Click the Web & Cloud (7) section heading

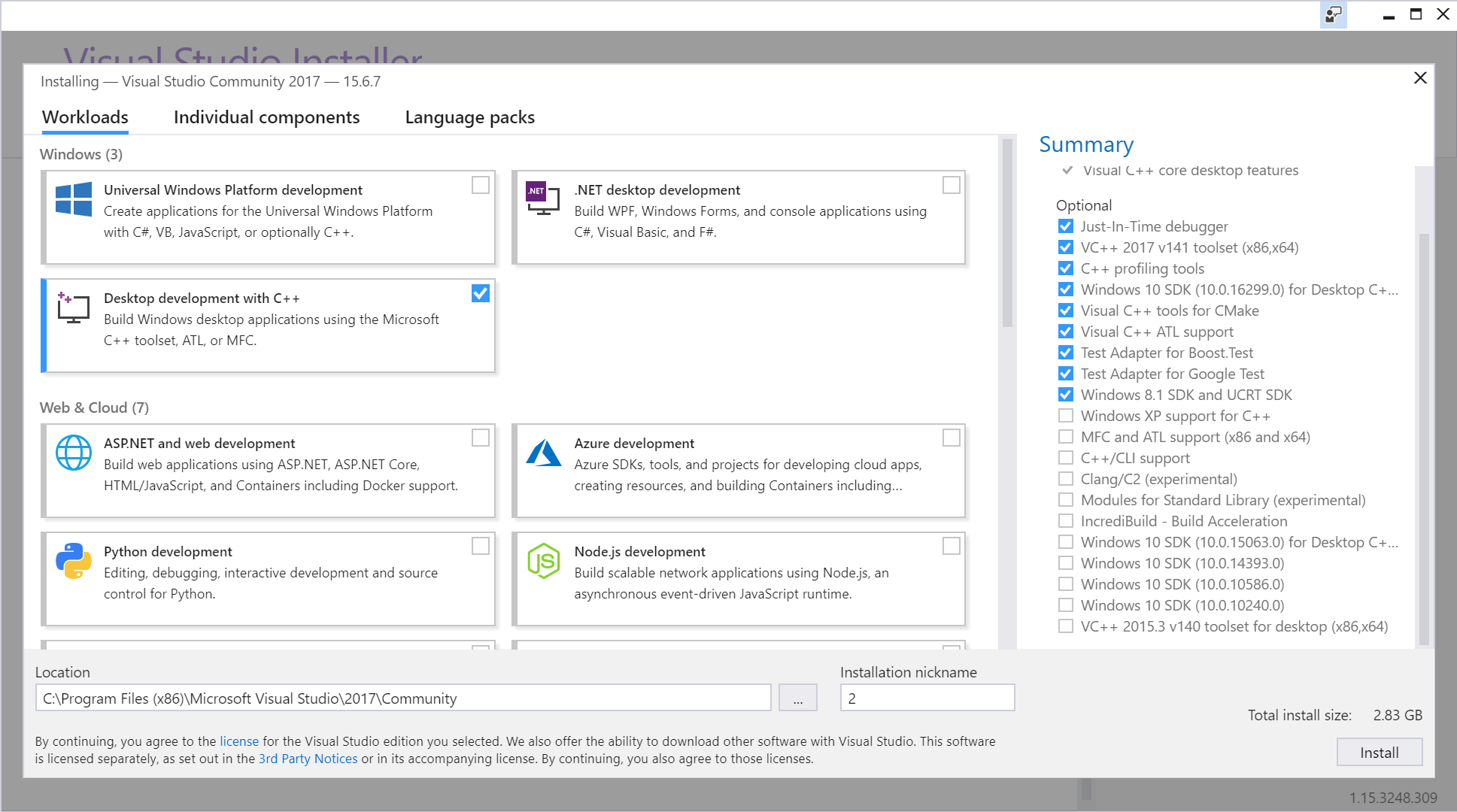click(x=94, y=408)
